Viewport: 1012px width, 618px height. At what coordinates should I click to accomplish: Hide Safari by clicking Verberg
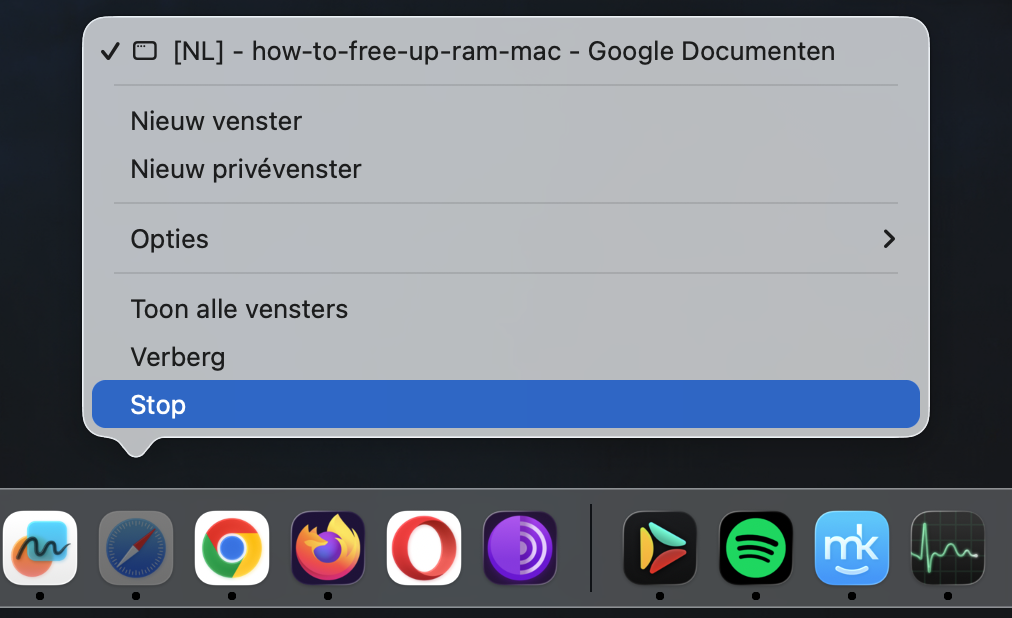[177, 357]
